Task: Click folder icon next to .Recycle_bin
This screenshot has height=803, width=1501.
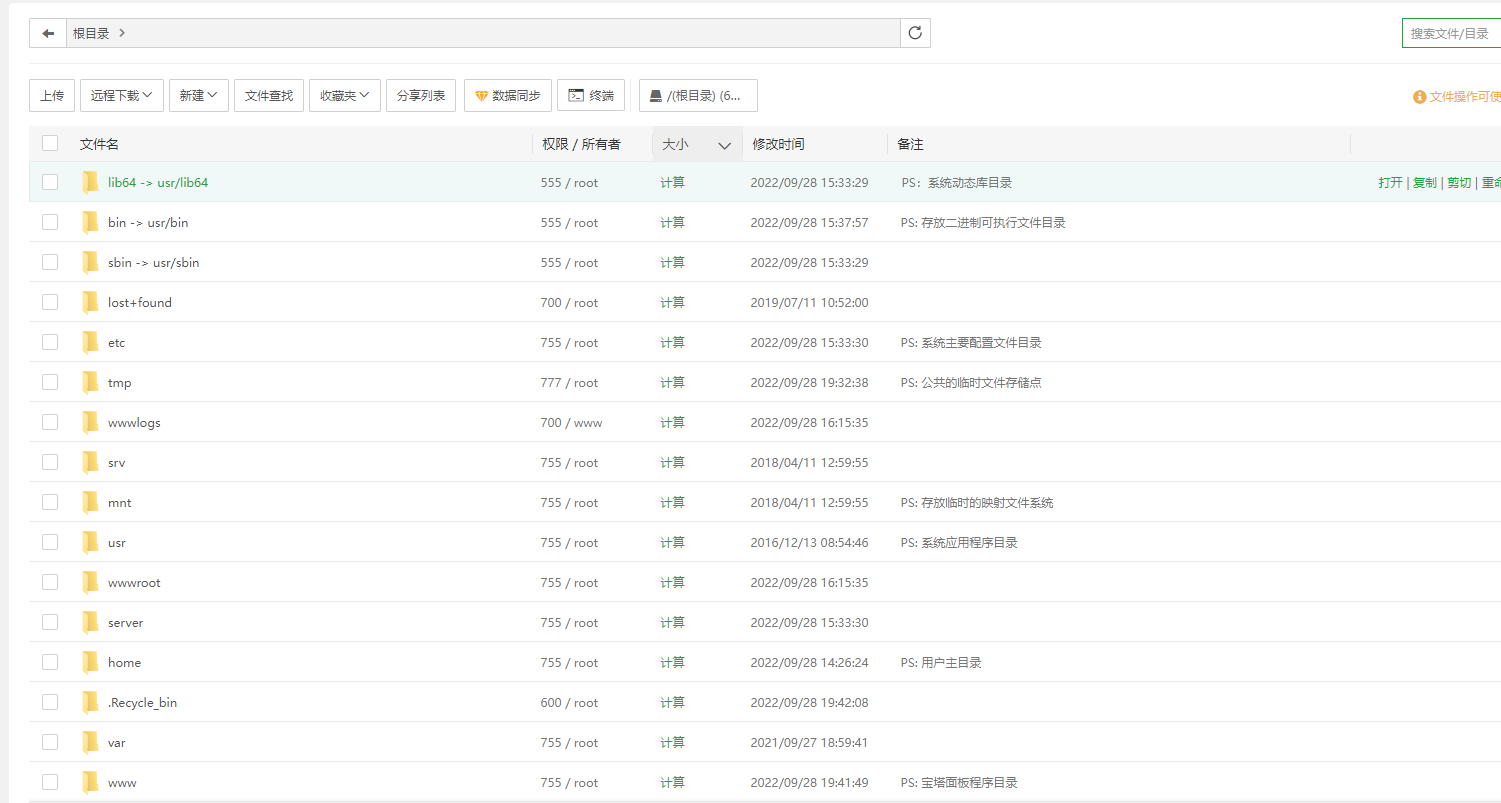Action: coord(91,702)
